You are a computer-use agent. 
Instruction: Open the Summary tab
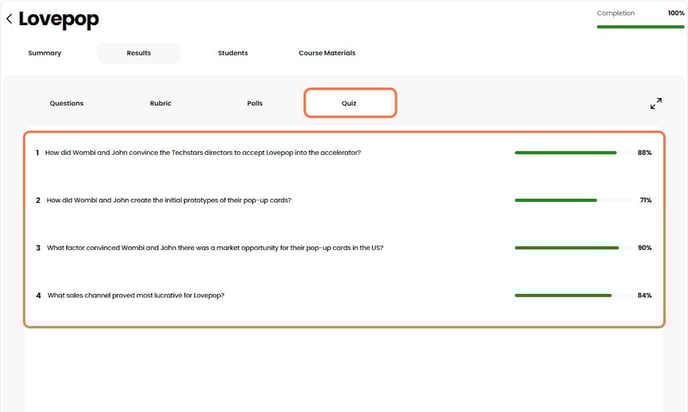[45, 53]
